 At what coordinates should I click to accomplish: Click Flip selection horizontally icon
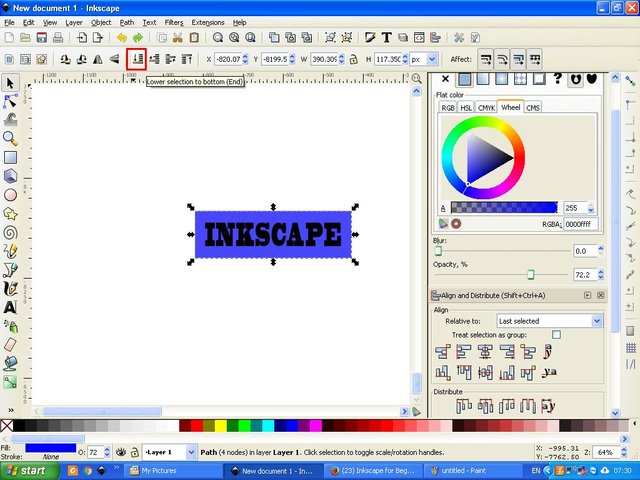tap(98, 60)
